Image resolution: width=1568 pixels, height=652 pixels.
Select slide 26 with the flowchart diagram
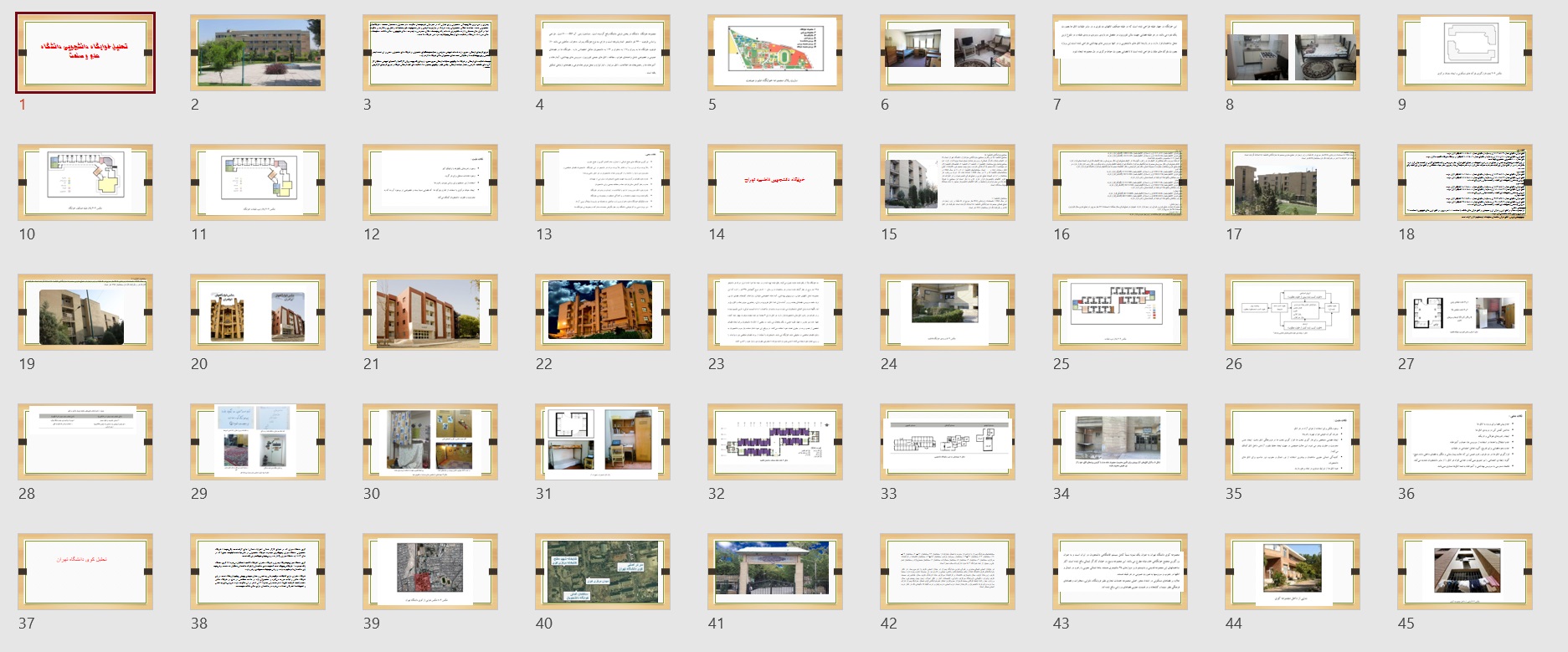tap(1293, 312)
